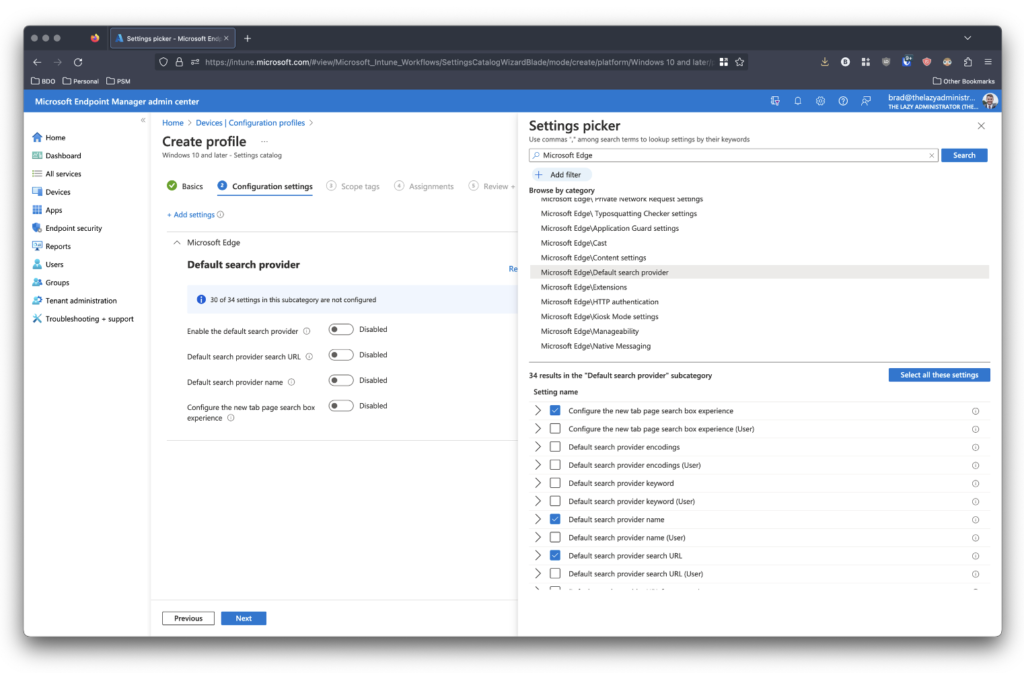Expand Default search provider keyword row chevron
This screenshot has height=673, width=1024.
(x=537, y=483)
